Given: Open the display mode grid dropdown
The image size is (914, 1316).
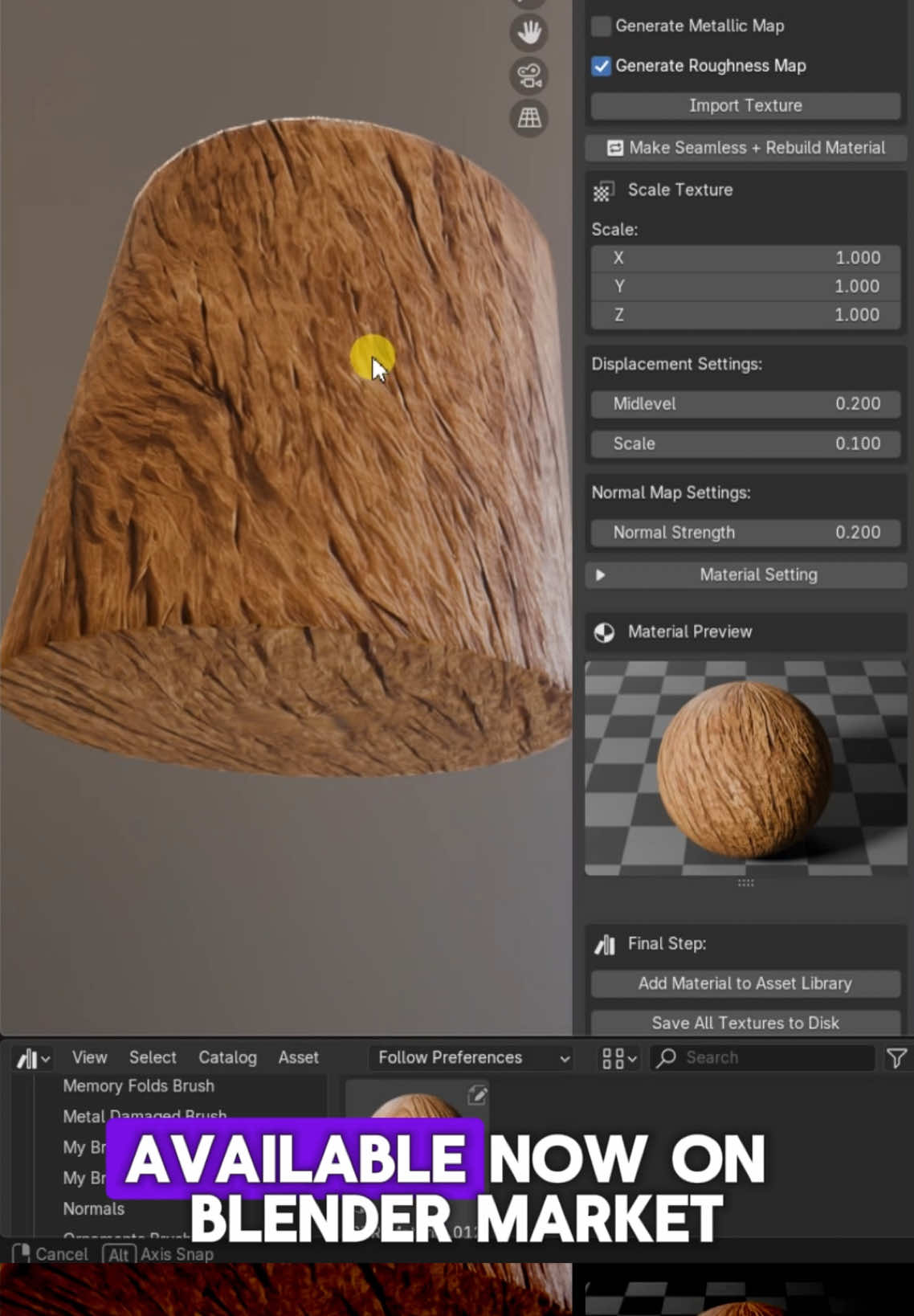Looking at the screenshot, I should point(619,1058).
